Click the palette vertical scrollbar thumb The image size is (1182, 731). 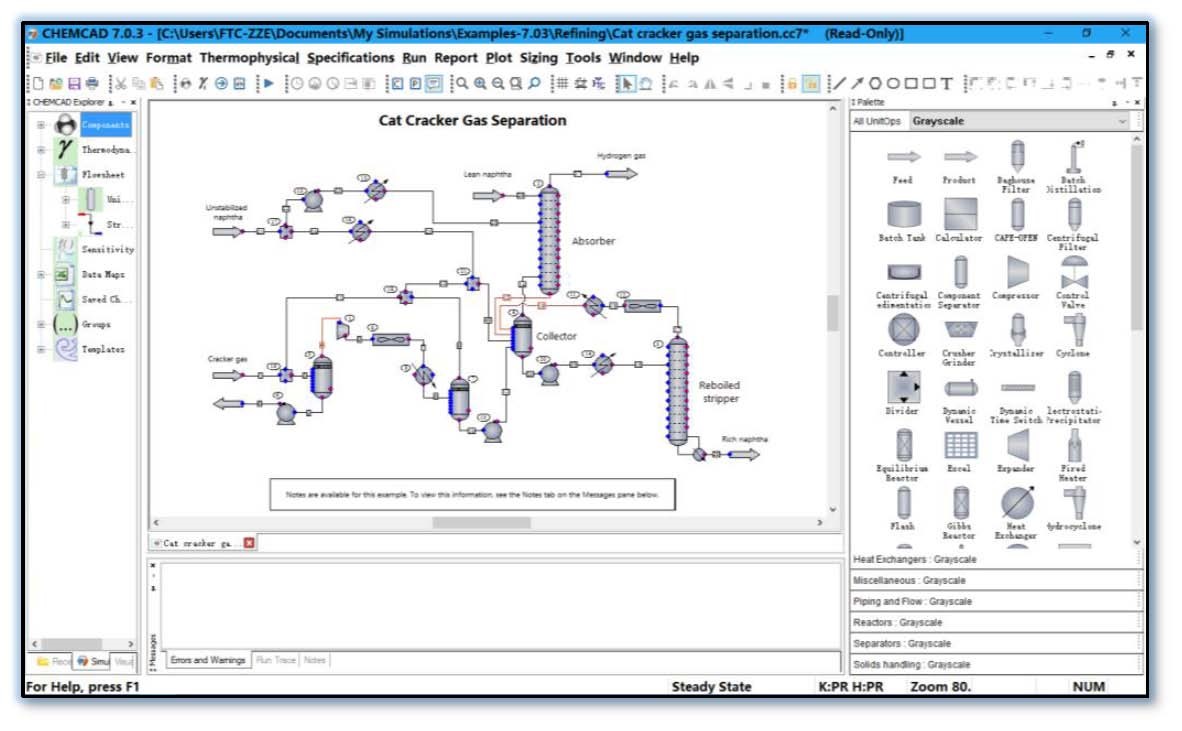(1137, 238)
